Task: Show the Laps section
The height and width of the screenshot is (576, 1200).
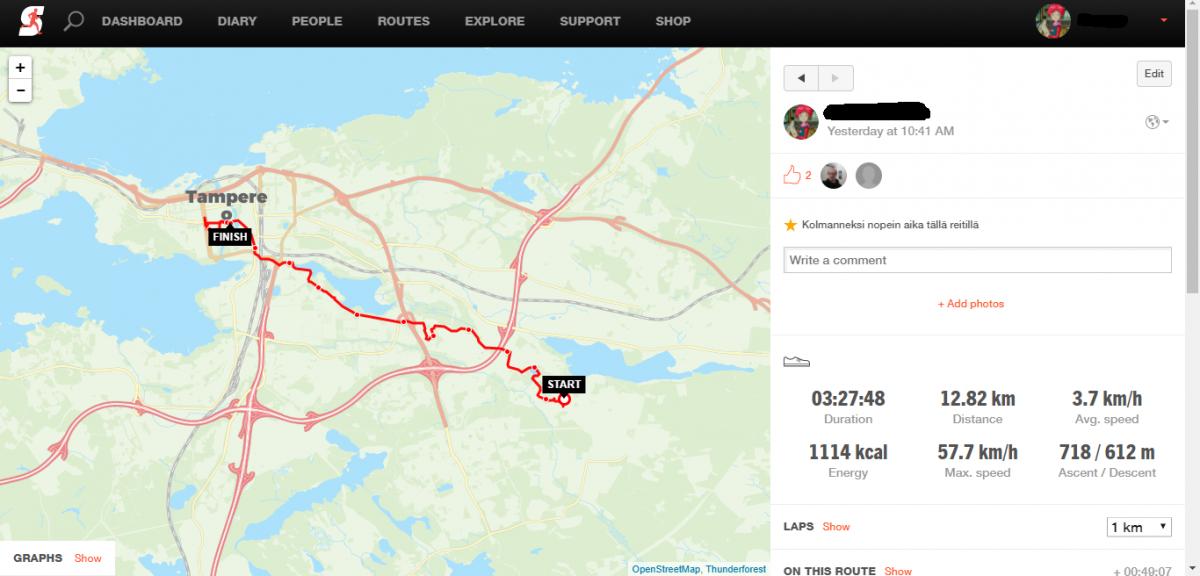Action: [x=836, y=526]
